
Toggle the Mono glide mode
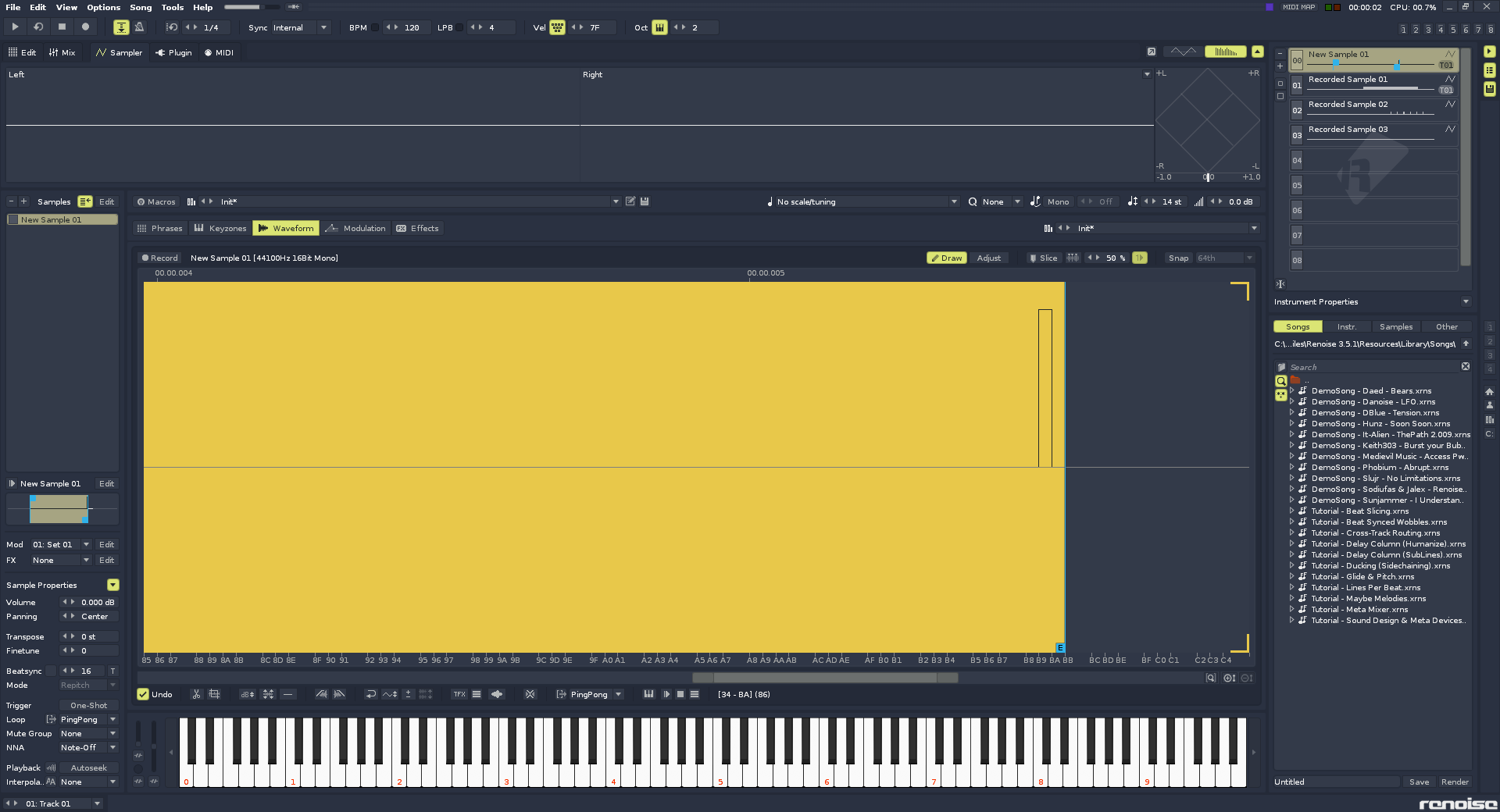[x=1057, y=202]
